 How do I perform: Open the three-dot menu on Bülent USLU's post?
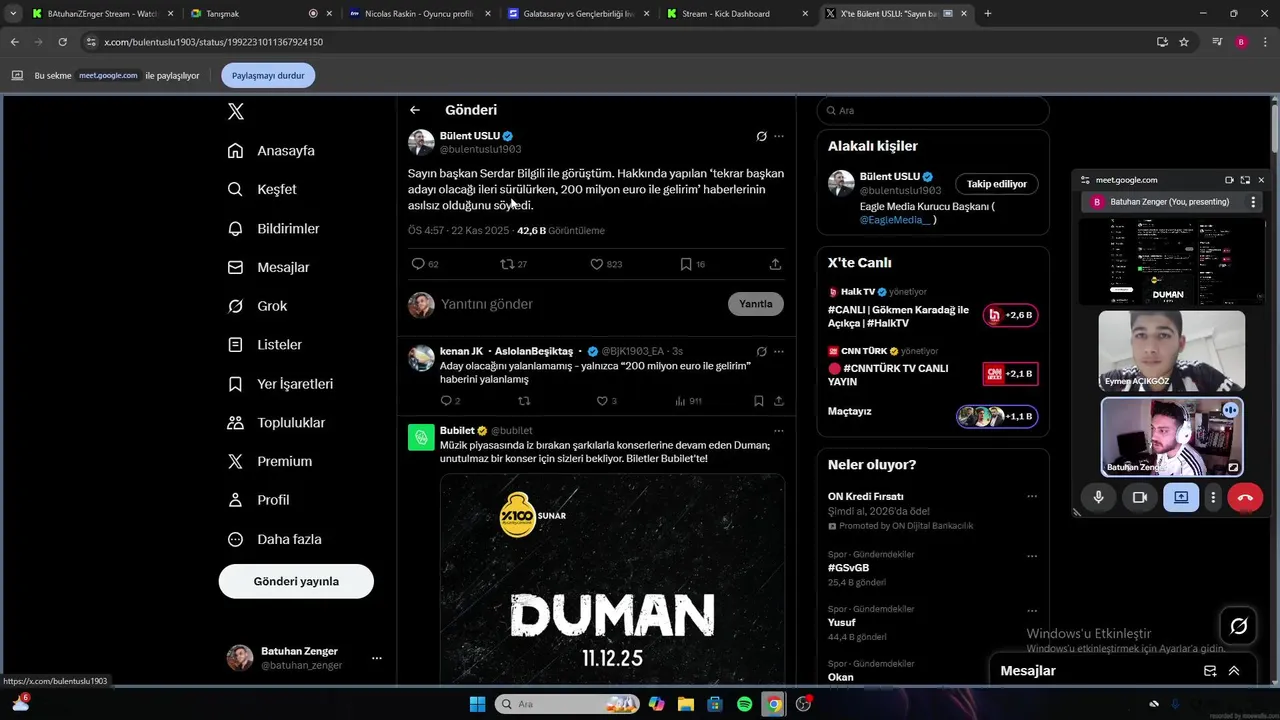pyautogui.click(x=779, y=136)
